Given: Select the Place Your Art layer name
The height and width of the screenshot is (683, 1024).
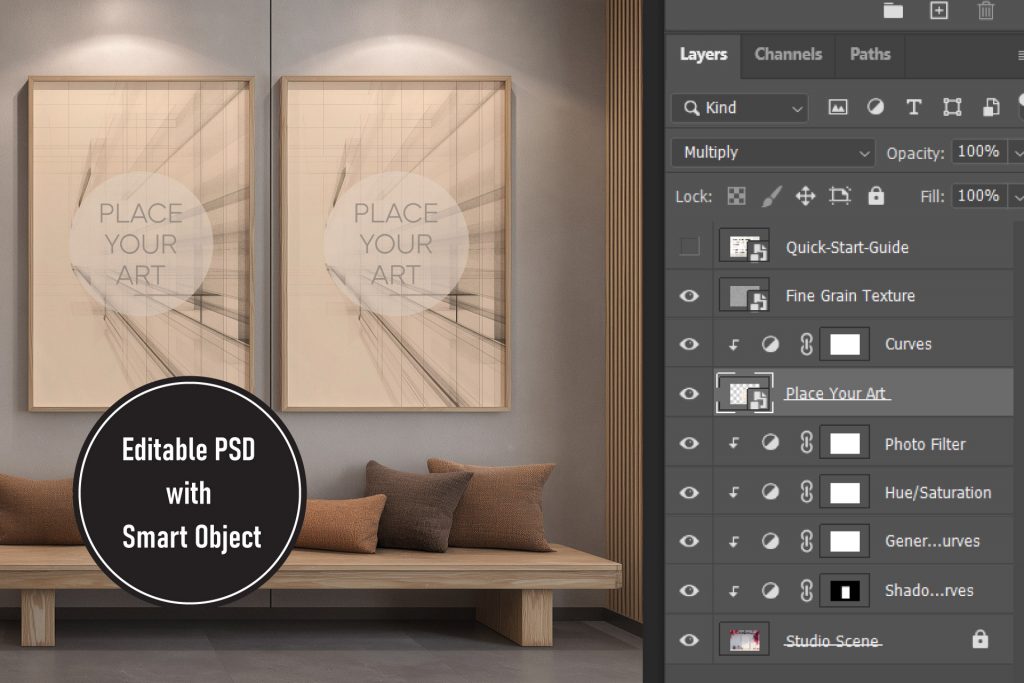Looking at the screenshot, I should [x=836, y=393].
